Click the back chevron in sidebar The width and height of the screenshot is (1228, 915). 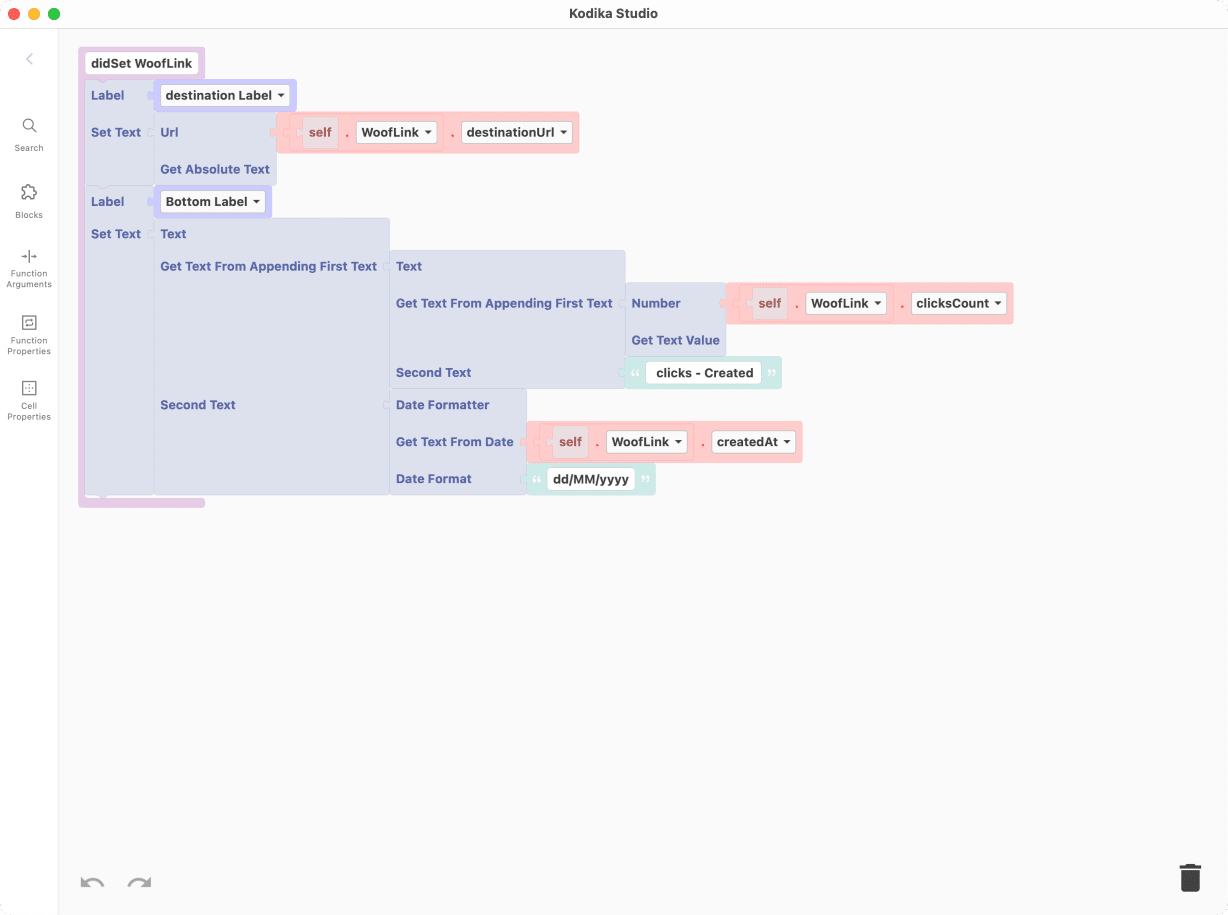point(29,59)
